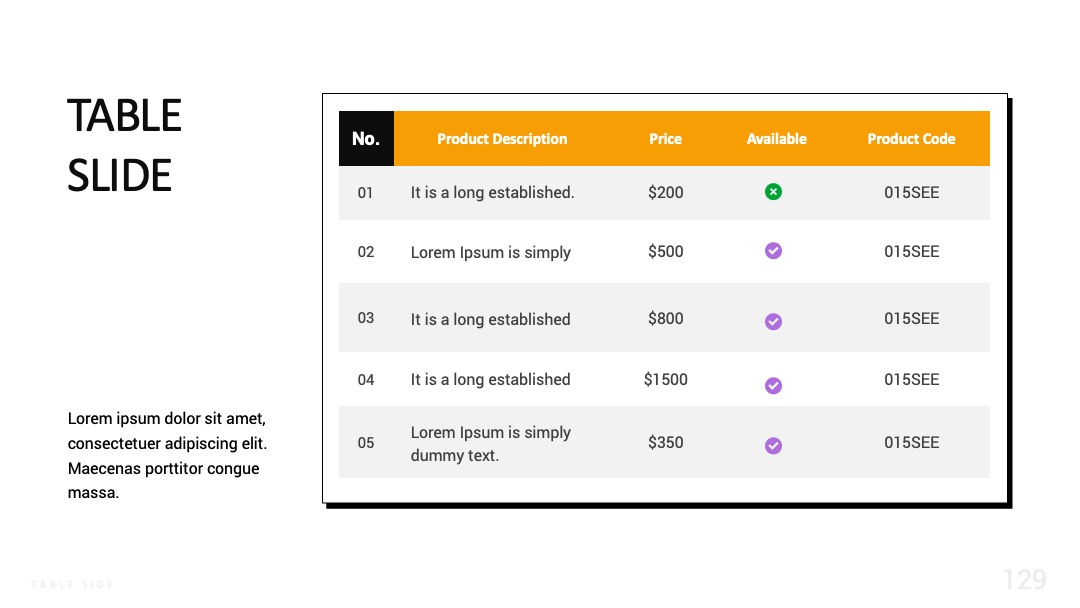Click the purple checkmark in row 05
This screenshot has height=608, width=1080.
773,445
